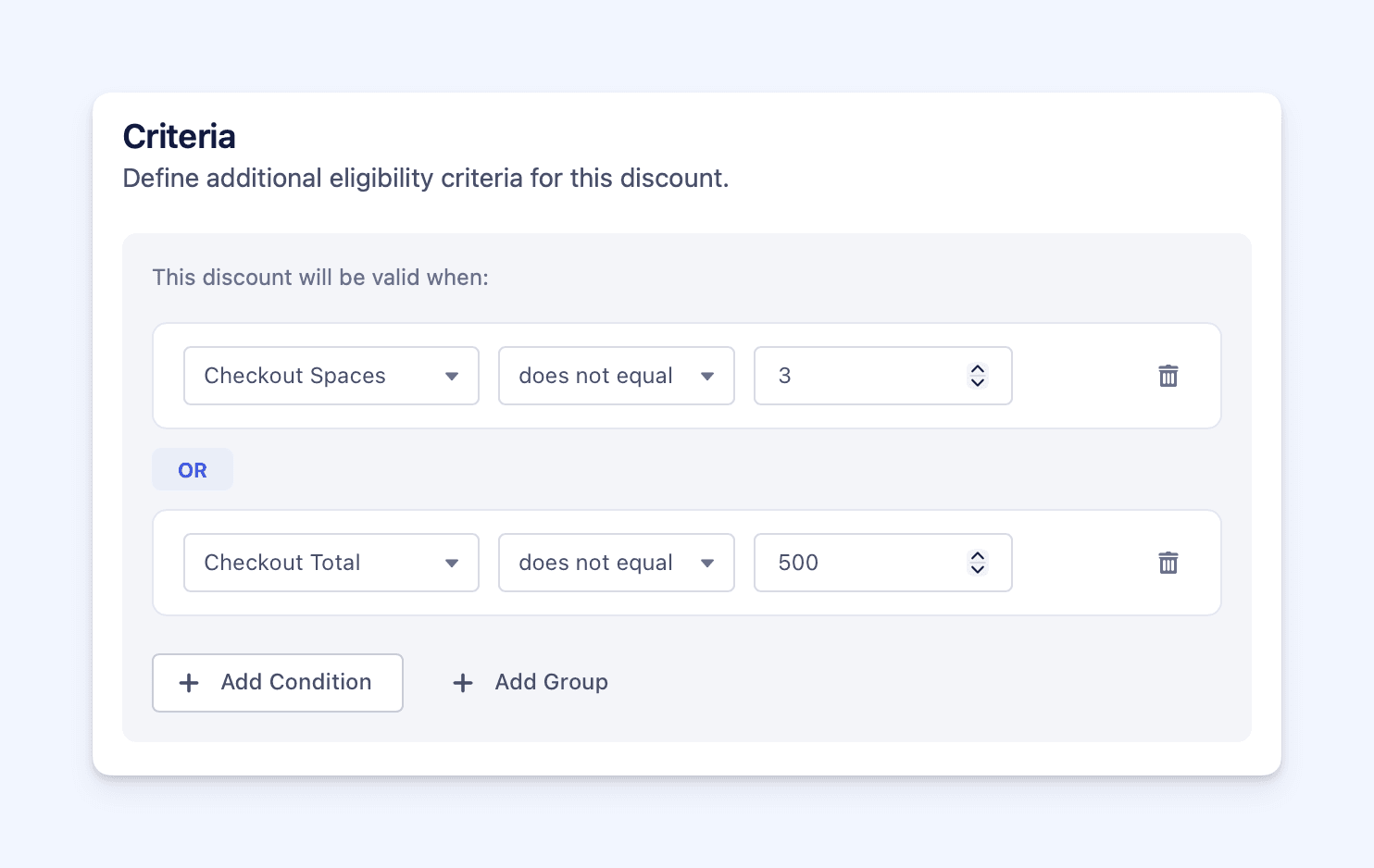Viewport: 1374px width, 868px height.
Task: Increase the Checkout Total value using up arrow
Action: (x=978, y=555)
